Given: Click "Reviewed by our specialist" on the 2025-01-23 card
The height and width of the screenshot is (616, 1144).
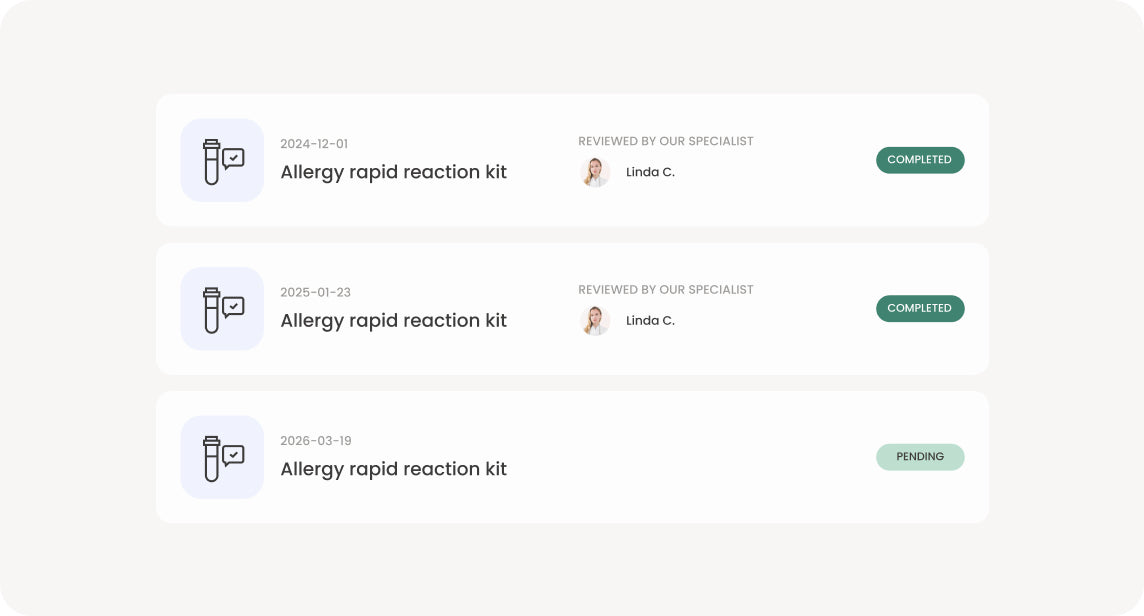Looking at the screenshot, I should [665, 289].
